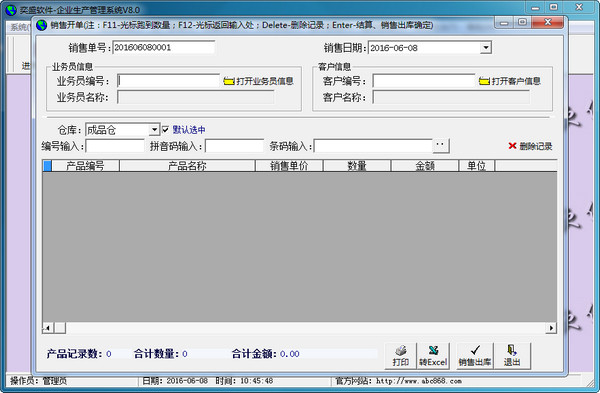Image resolution: width=600 pixels, height=393 pixels.
Task: Focus the 业务员编号 input field
Action: (168, 81)
